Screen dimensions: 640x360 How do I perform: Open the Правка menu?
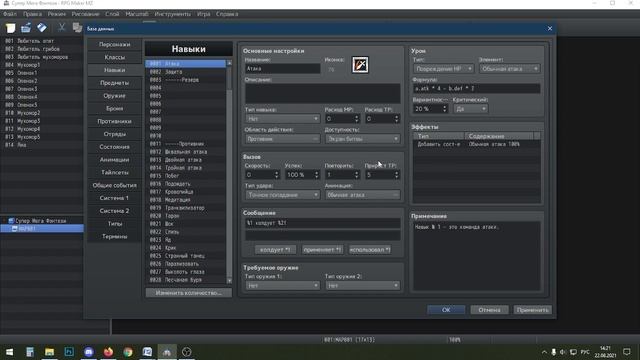pos(32,14)
